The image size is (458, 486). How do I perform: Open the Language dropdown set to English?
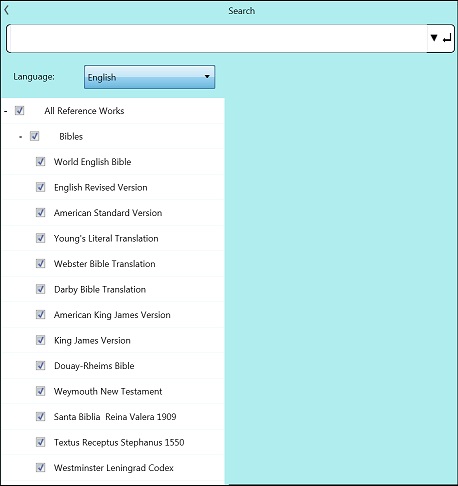point(149,77)
